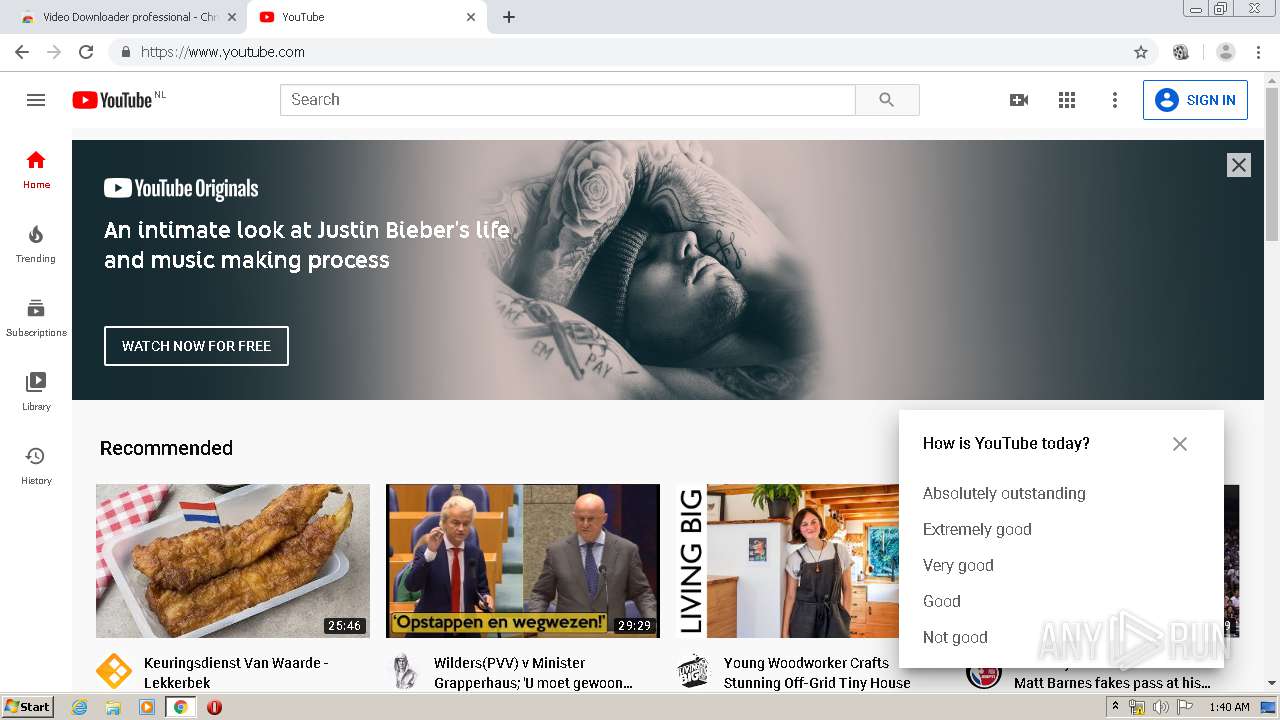Open Keuringsdienst van Waarde channel avatar

point(114,671)
